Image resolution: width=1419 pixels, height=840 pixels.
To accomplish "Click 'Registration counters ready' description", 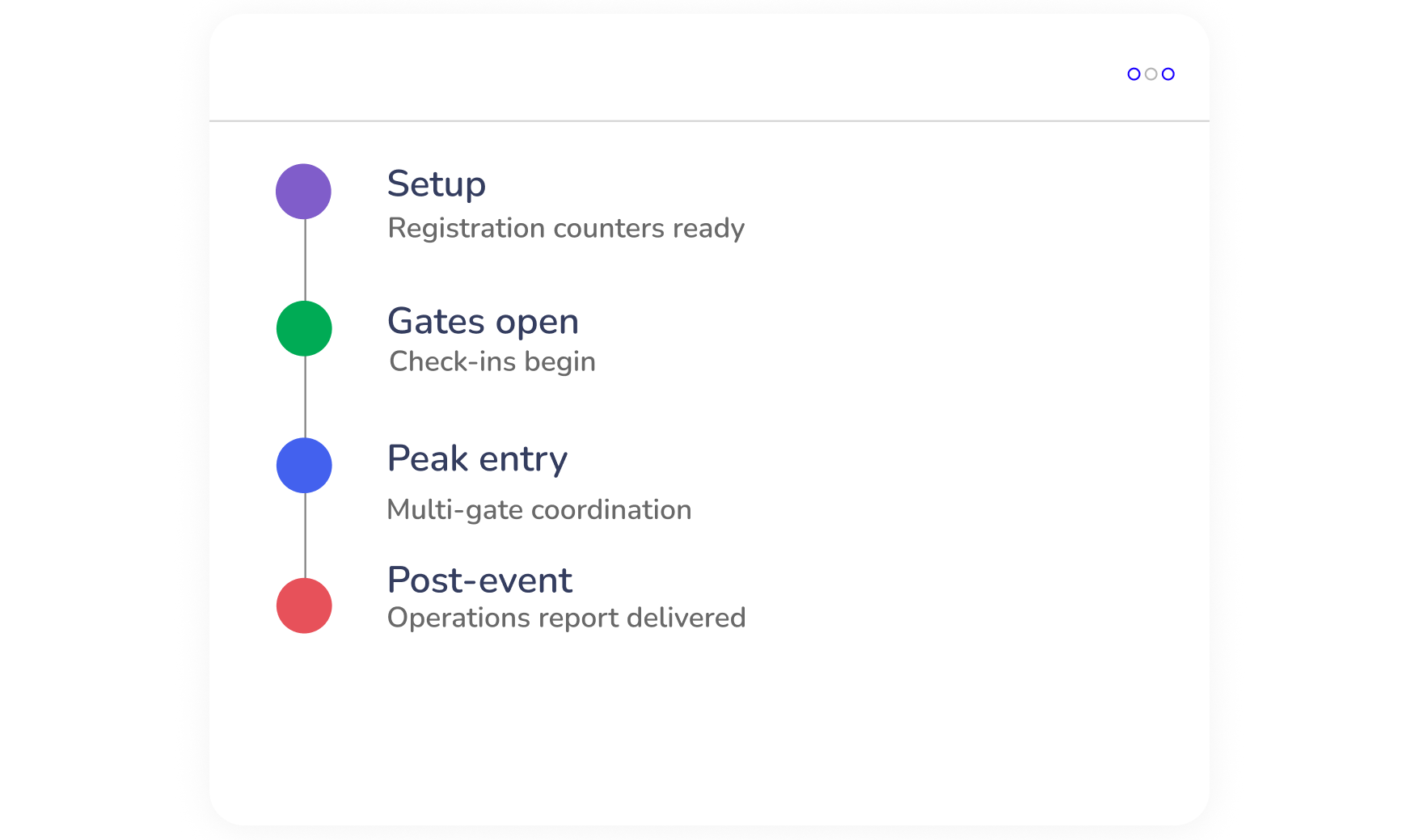I will coord(566,229).
